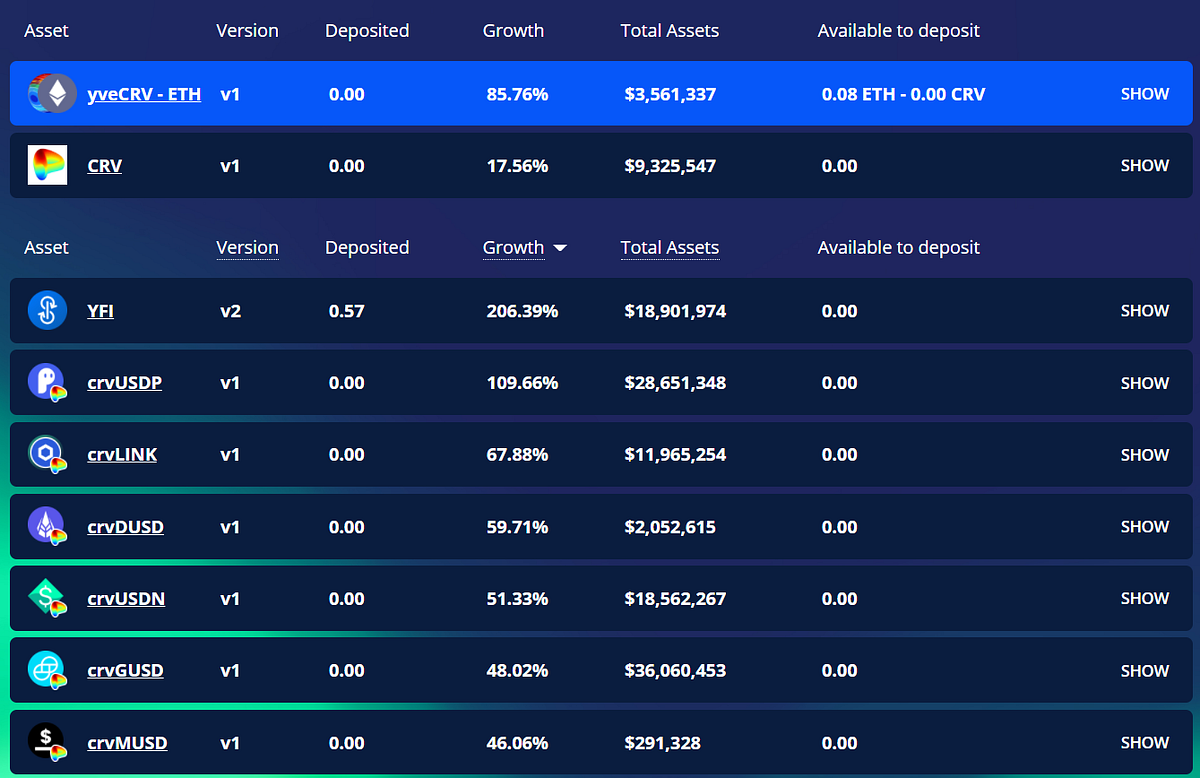
Task: Click total assets $18,562,267
Action: pos(675,599)
